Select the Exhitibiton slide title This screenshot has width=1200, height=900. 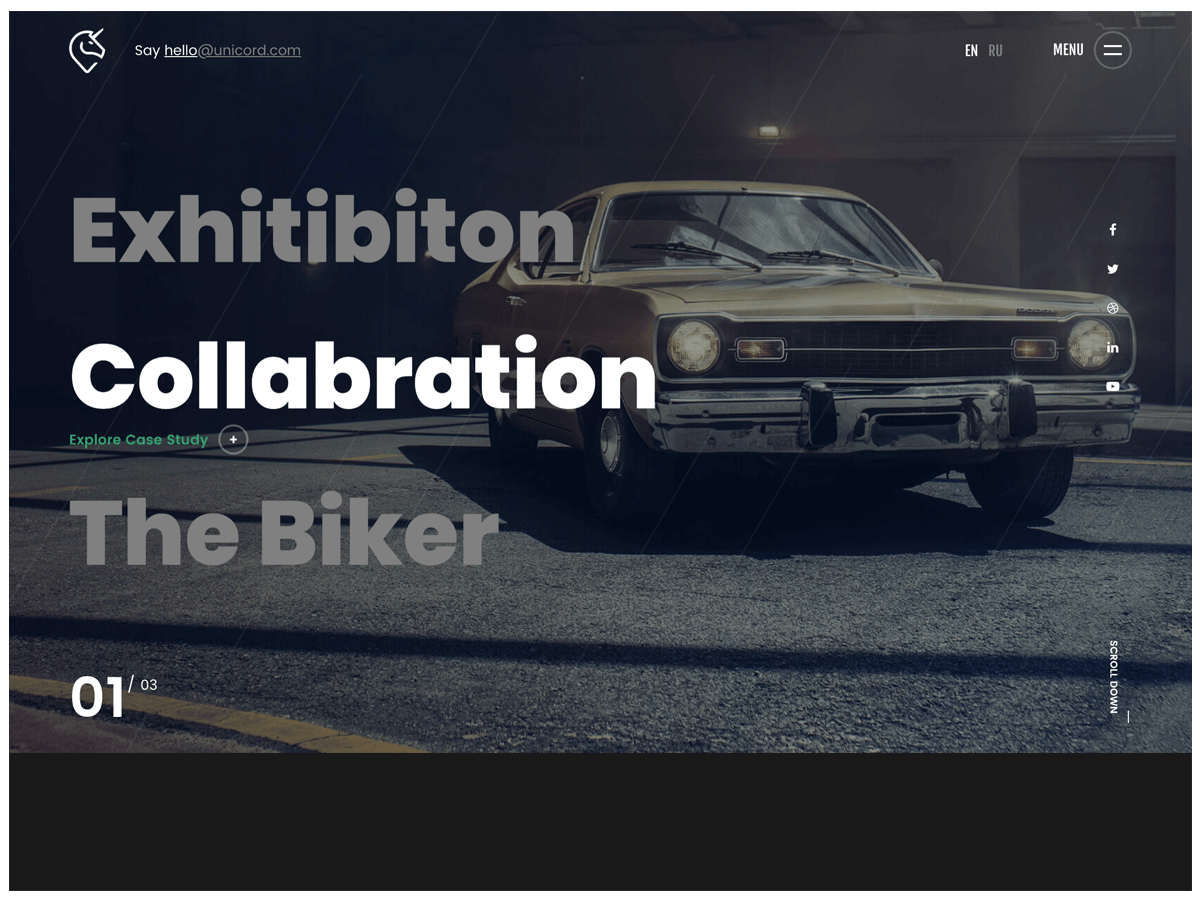coord(323,229)
